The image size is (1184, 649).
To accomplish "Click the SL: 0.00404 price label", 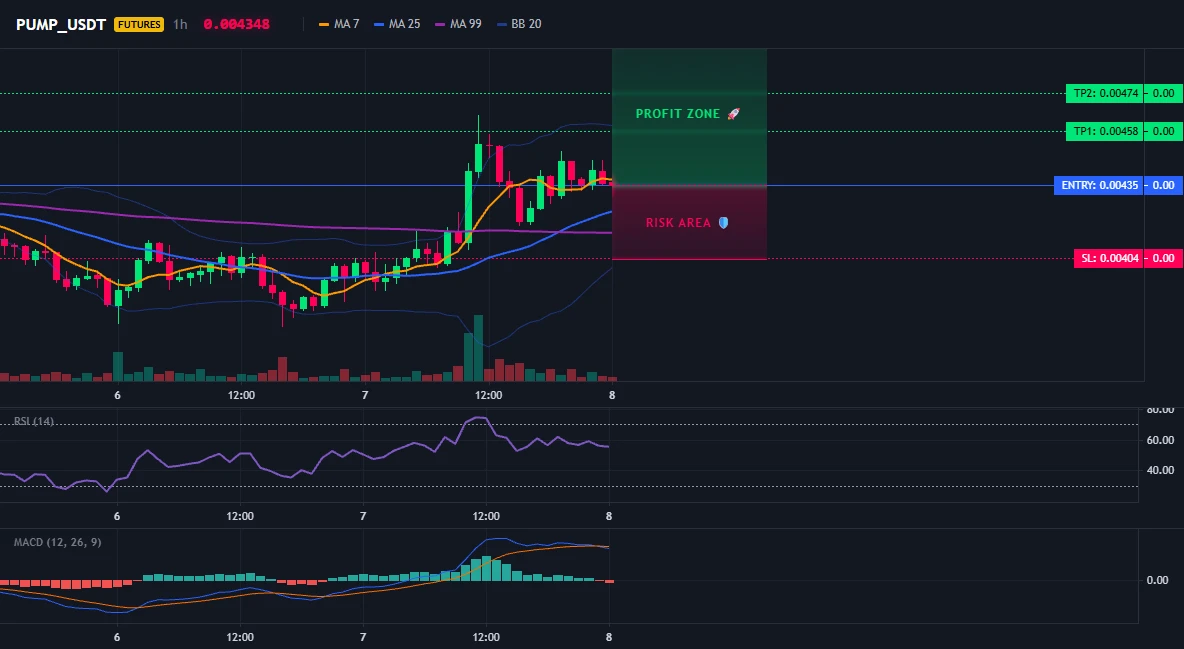I will (1108, 258).
